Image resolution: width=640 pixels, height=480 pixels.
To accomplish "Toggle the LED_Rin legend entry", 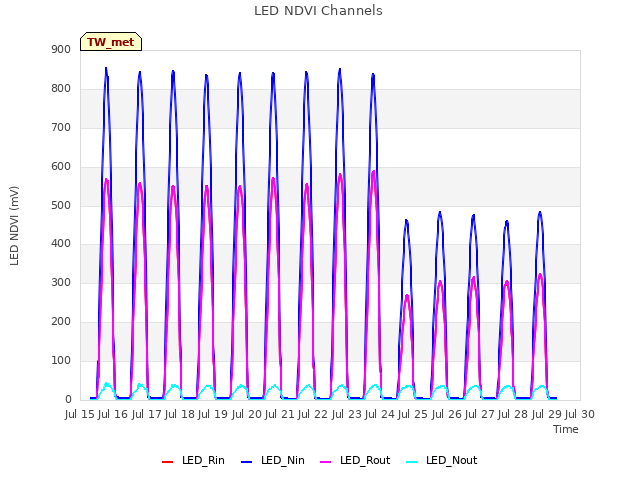I will pyautogui.click(x=193, y=461).
